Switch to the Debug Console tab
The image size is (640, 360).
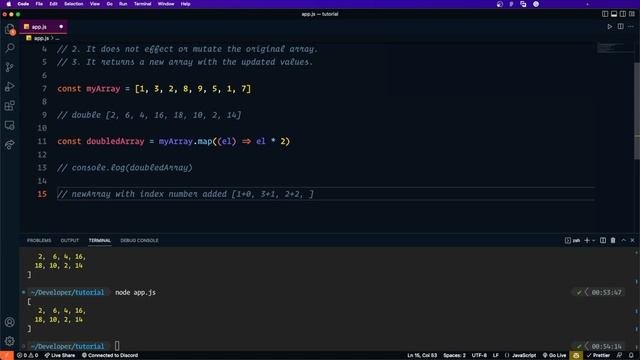click(x=139, y=240)
